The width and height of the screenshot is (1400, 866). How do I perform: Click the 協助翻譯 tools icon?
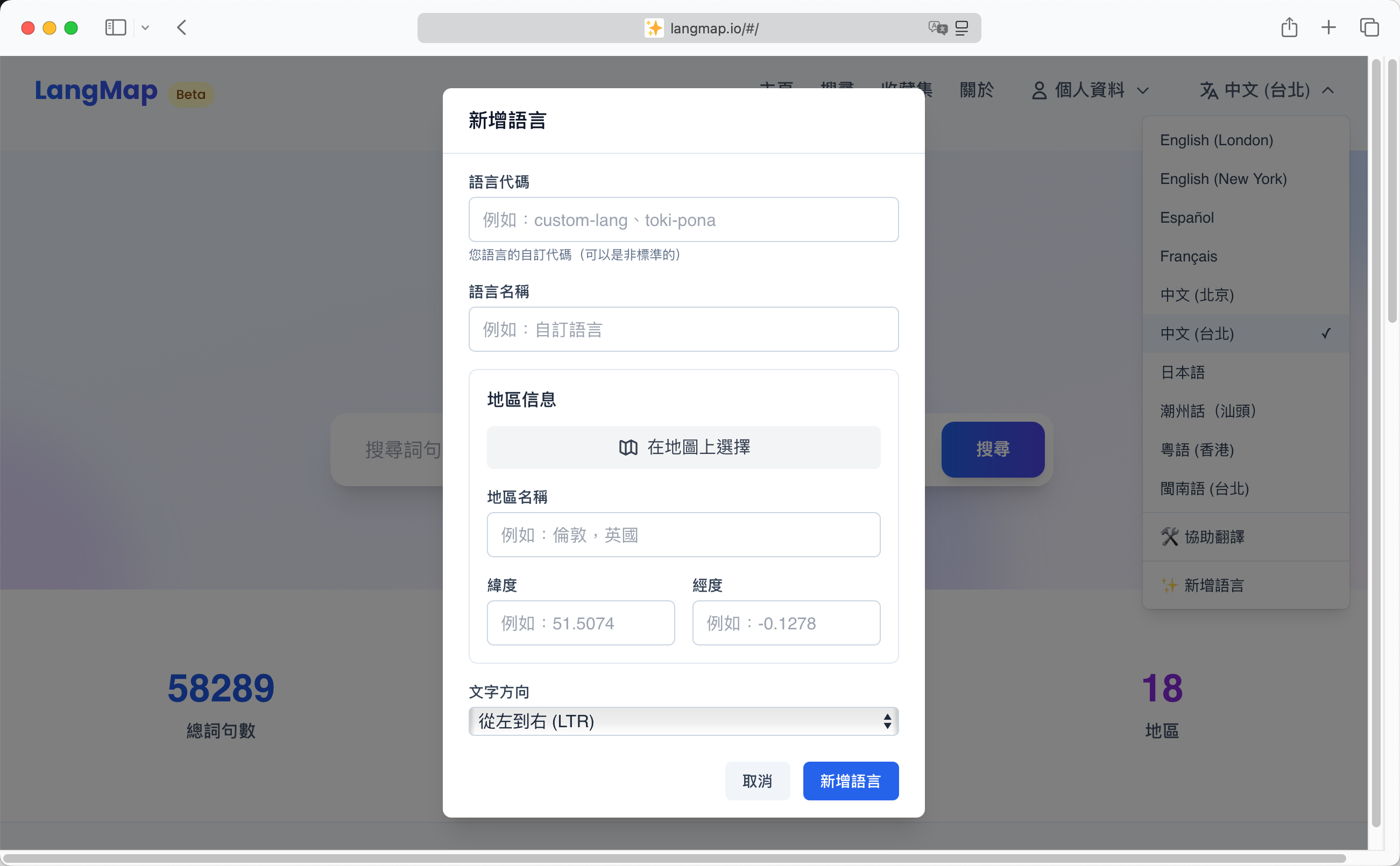coord(1170,537)
